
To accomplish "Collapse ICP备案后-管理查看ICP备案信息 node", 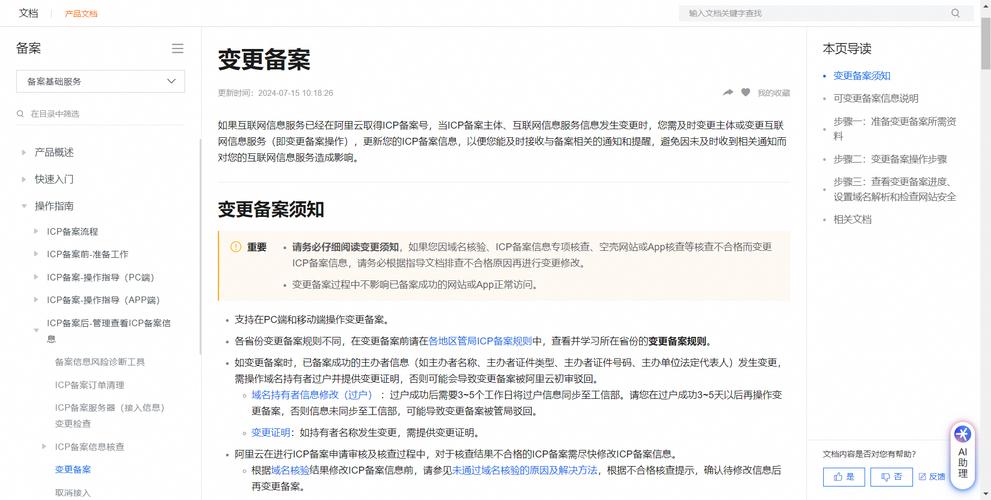I will click(36, 331).
